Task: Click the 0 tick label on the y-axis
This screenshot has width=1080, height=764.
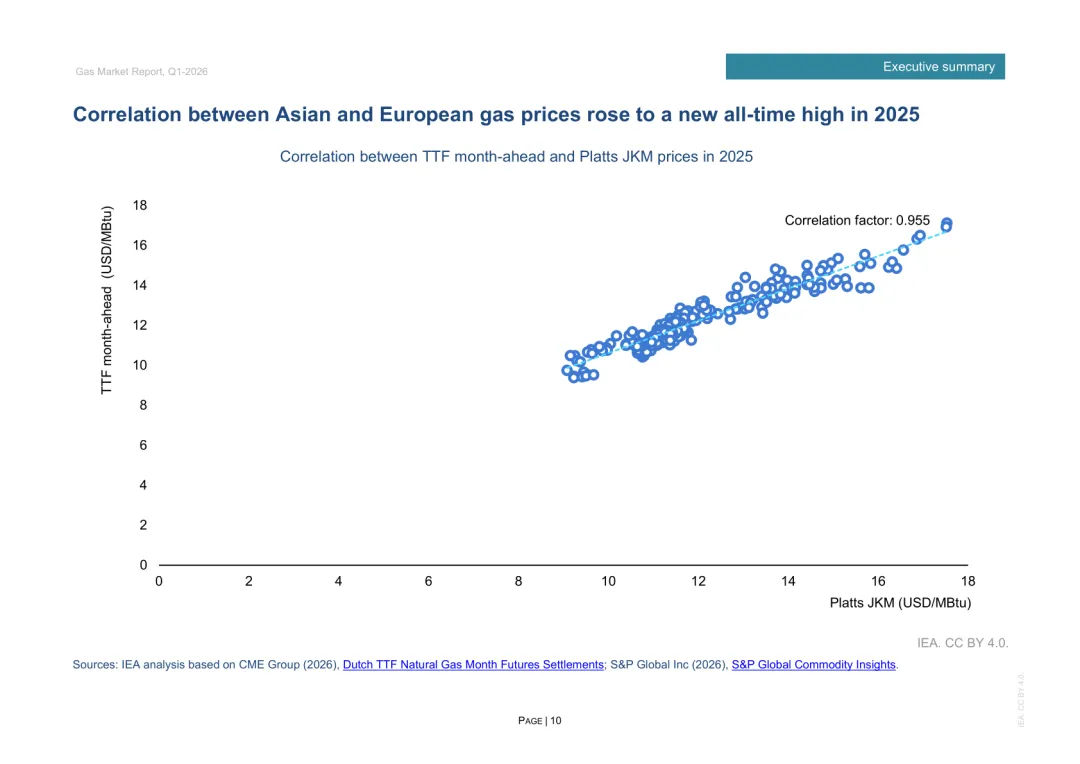Action: point(143,565)
